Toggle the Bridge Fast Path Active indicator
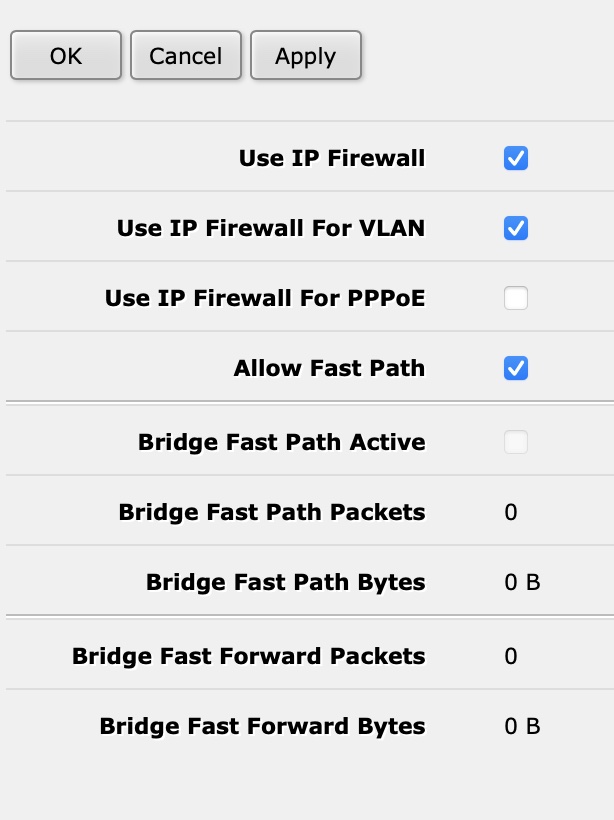 pyautogui.click(x=516, y=441)
